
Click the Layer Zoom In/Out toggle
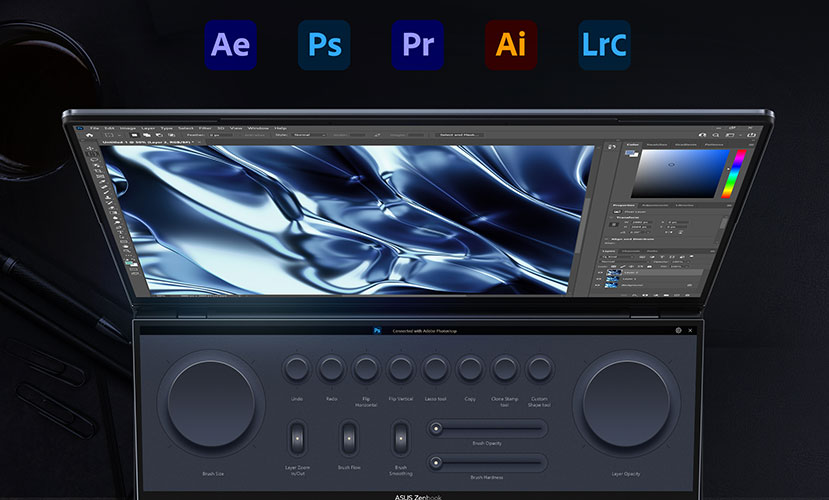click(297, 438)
